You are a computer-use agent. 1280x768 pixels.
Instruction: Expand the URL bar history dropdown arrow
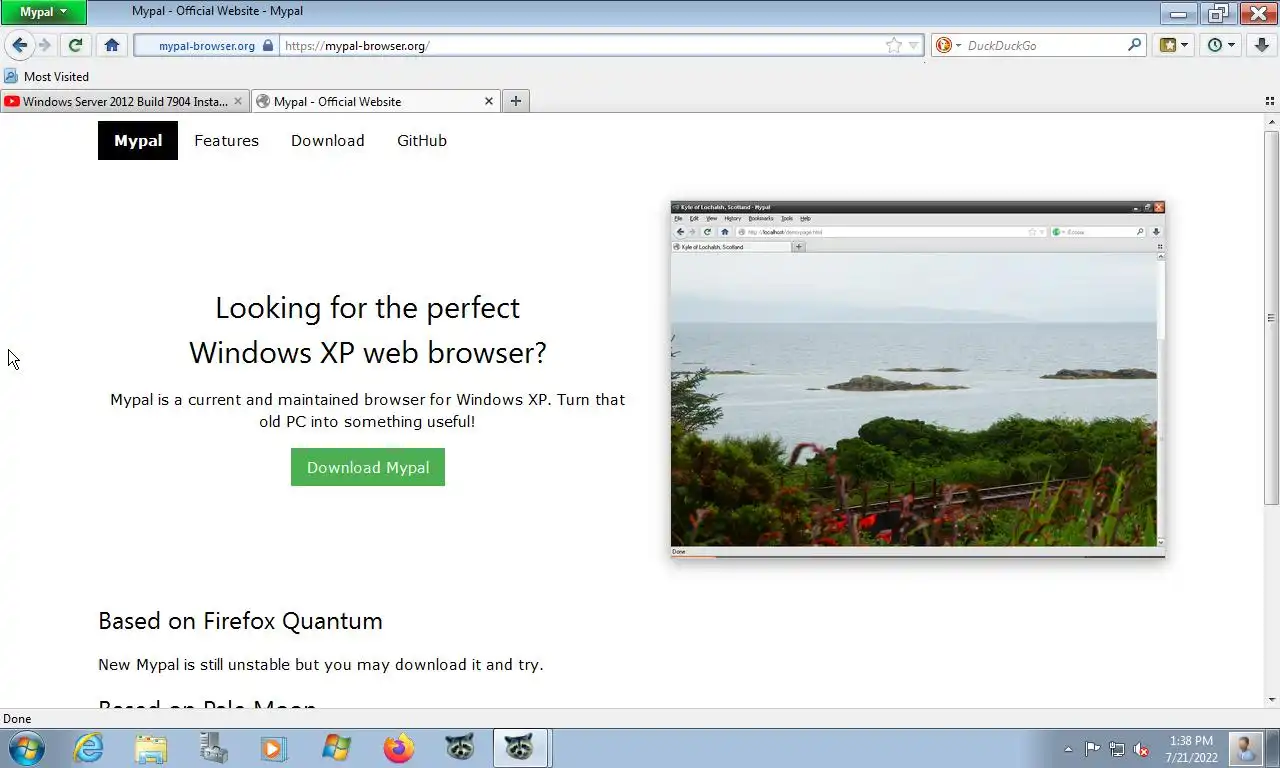pos(913,46)
